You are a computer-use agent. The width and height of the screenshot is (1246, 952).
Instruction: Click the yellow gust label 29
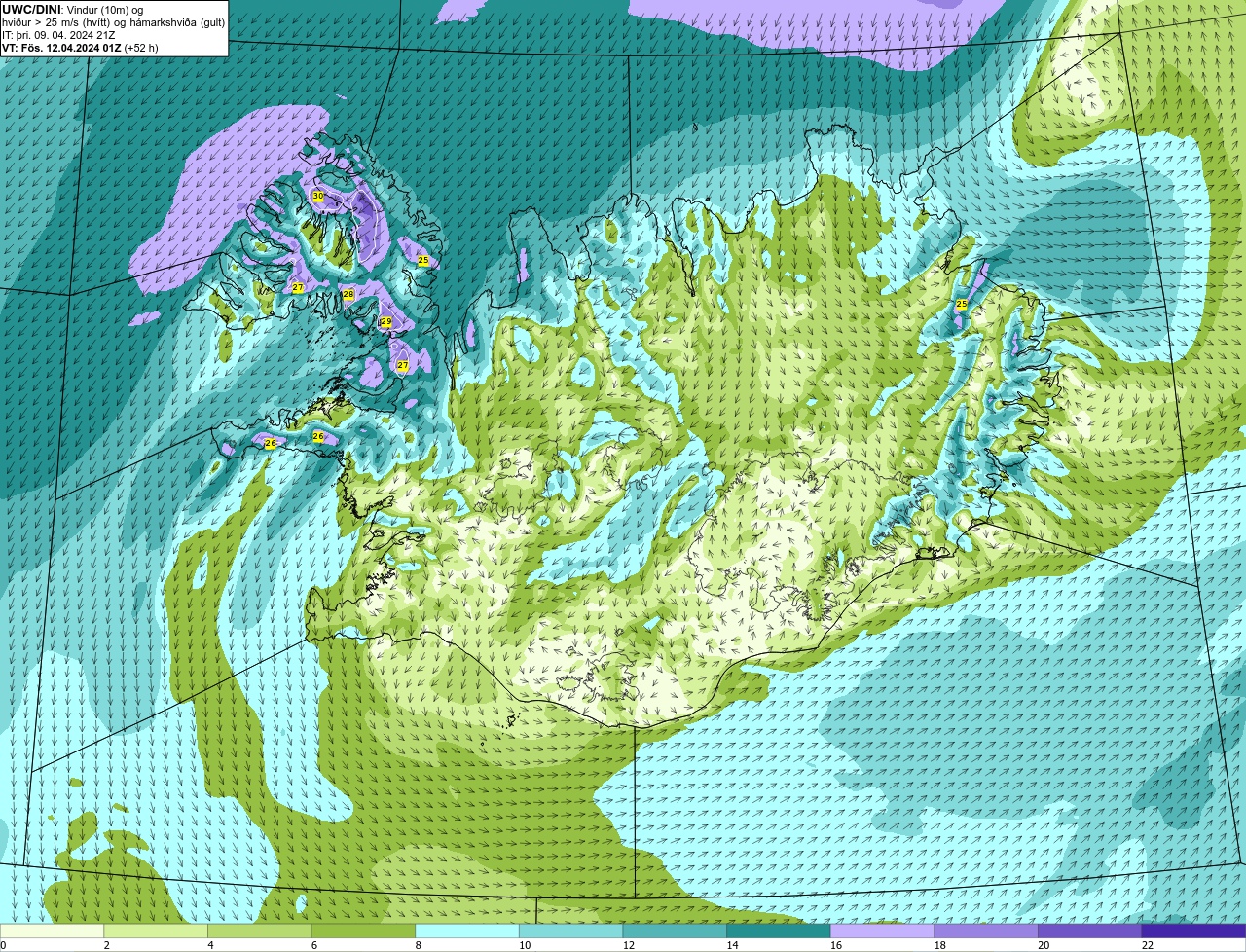(385, 321)
